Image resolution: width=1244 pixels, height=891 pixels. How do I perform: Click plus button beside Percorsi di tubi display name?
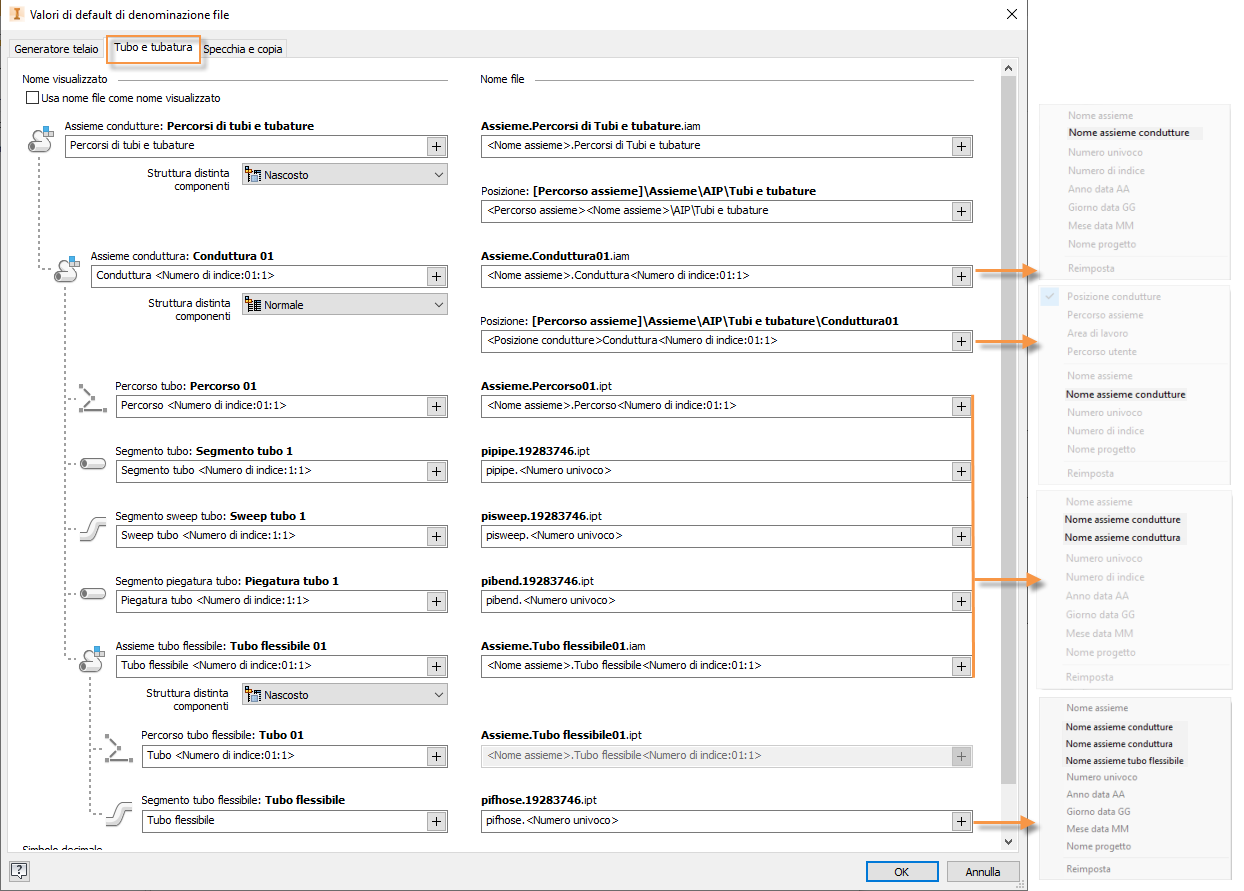coord(437,146)
